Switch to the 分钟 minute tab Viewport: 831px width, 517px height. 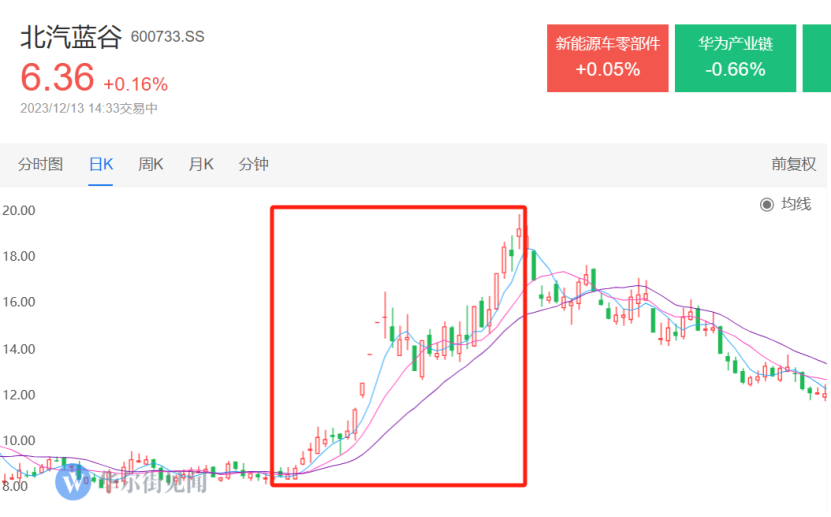(x=253, y=164)
